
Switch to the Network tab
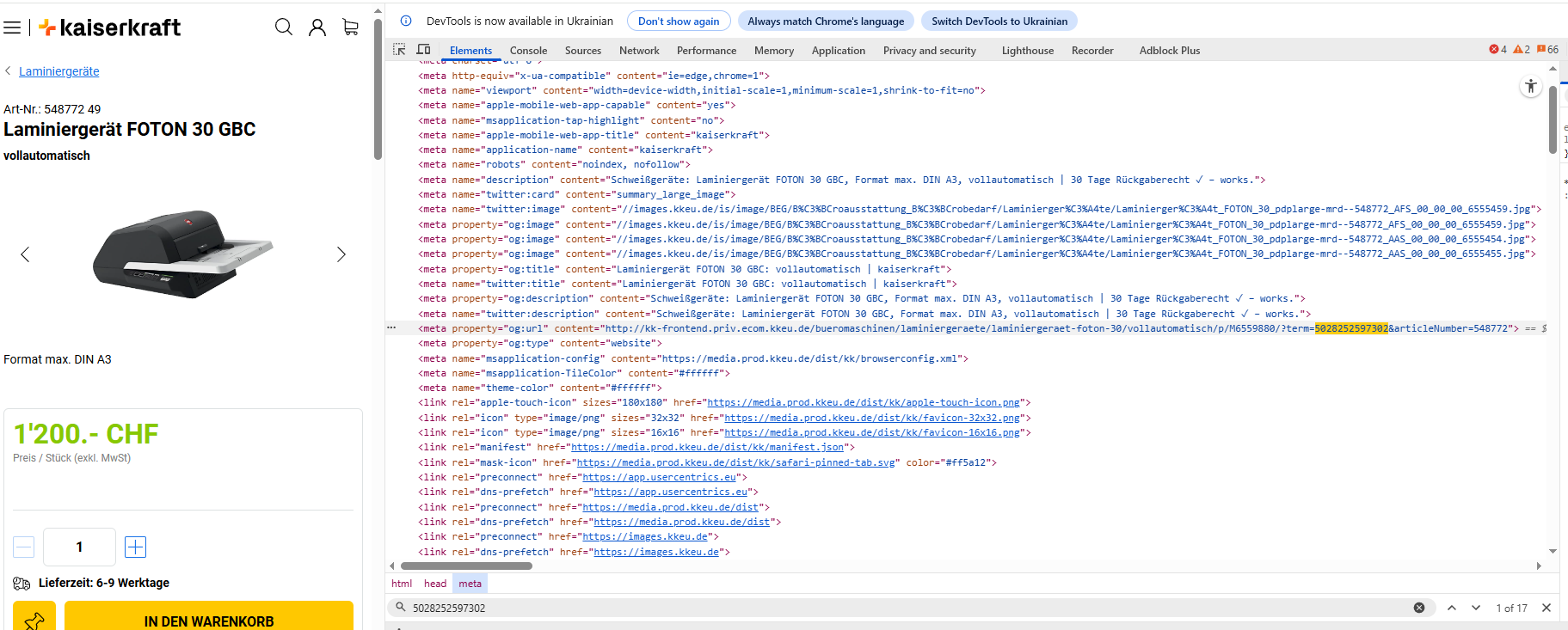639,51
